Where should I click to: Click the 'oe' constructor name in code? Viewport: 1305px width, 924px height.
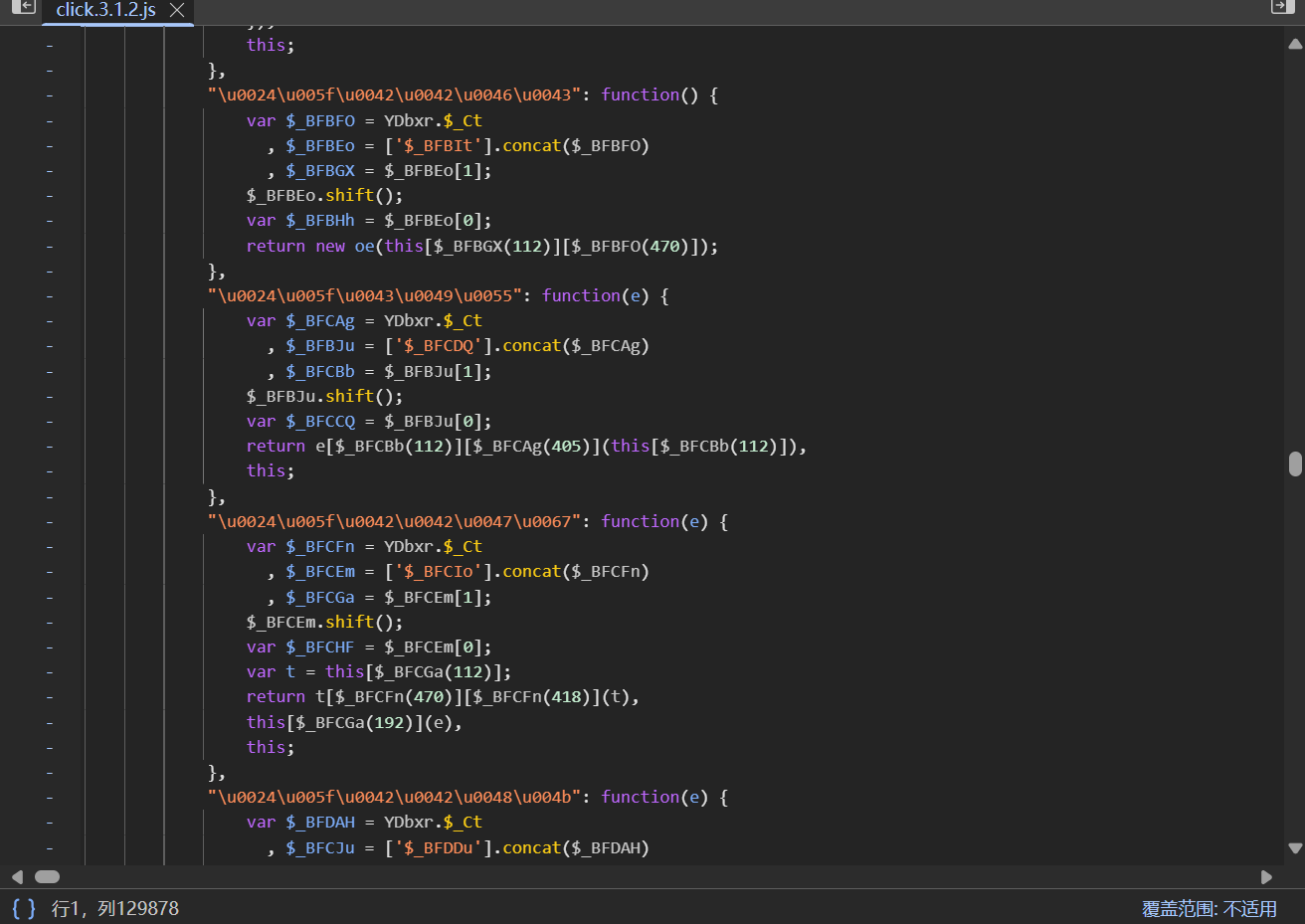pyautogui.click(x=364, y=246)
